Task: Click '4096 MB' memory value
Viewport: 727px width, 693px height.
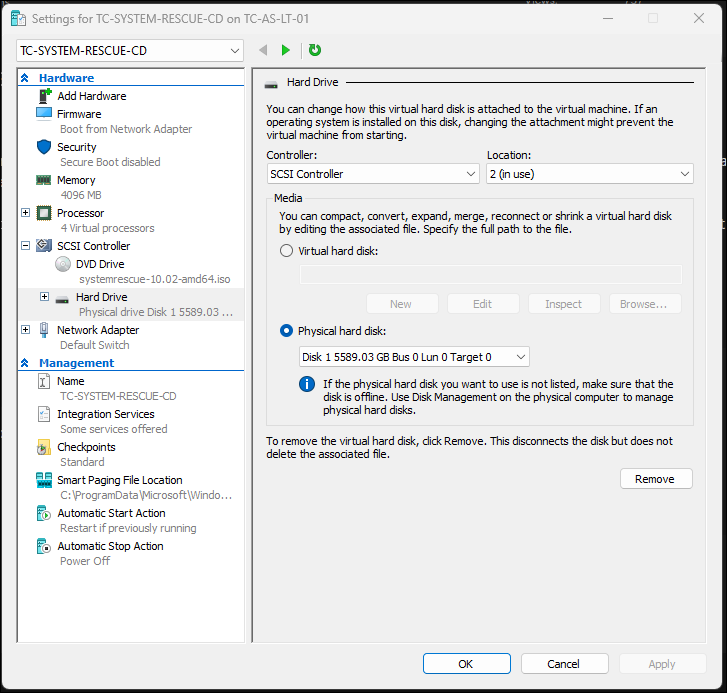Action: coord(81,195)
